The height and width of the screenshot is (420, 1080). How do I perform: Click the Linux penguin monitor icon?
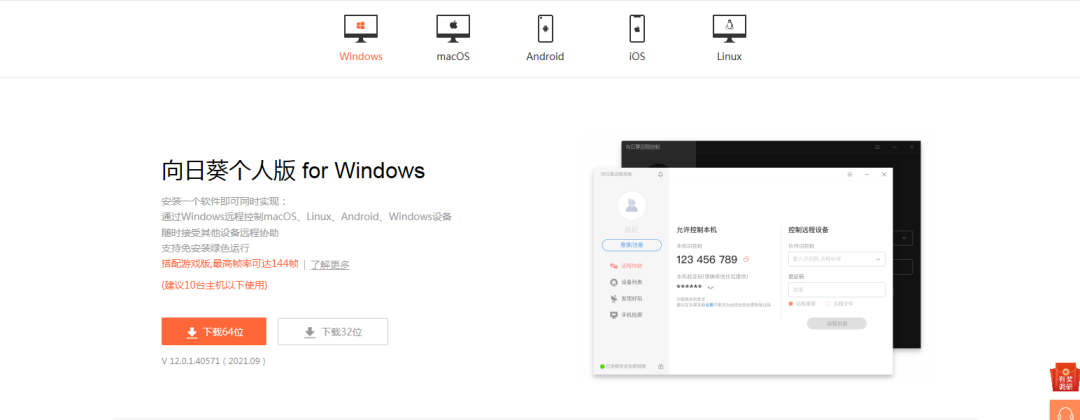[729, 29]
